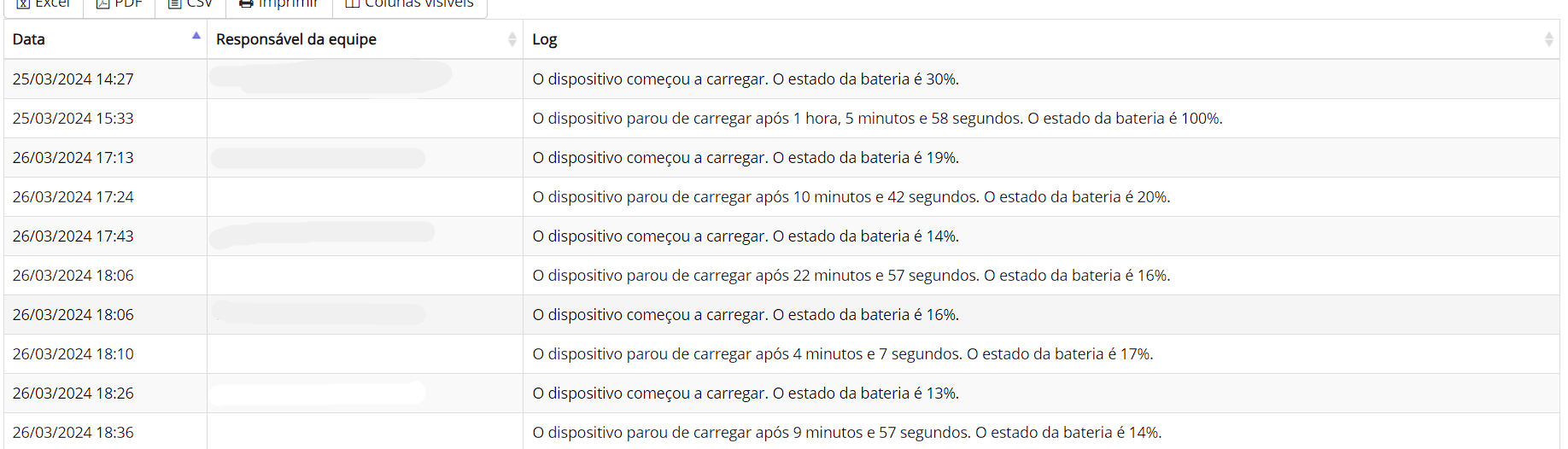Click the CSV export button

pos(190,4)
